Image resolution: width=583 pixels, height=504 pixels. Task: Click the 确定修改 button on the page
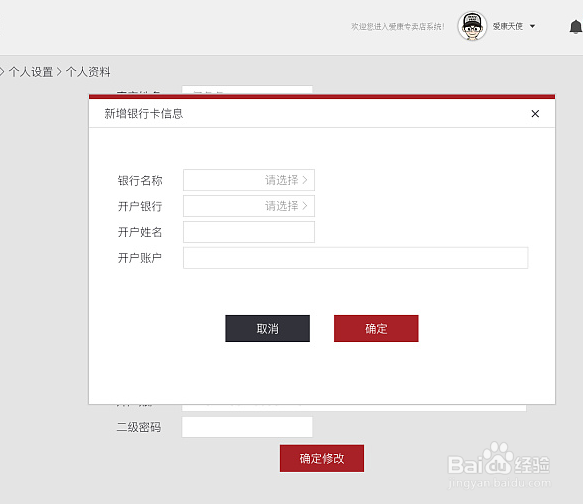pos(322,458)
